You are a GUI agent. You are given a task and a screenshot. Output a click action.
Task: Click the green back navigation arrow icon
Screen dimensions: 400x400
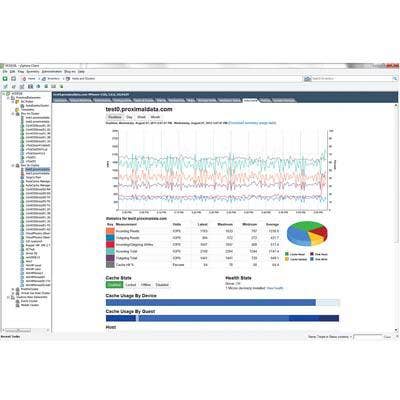5,79
